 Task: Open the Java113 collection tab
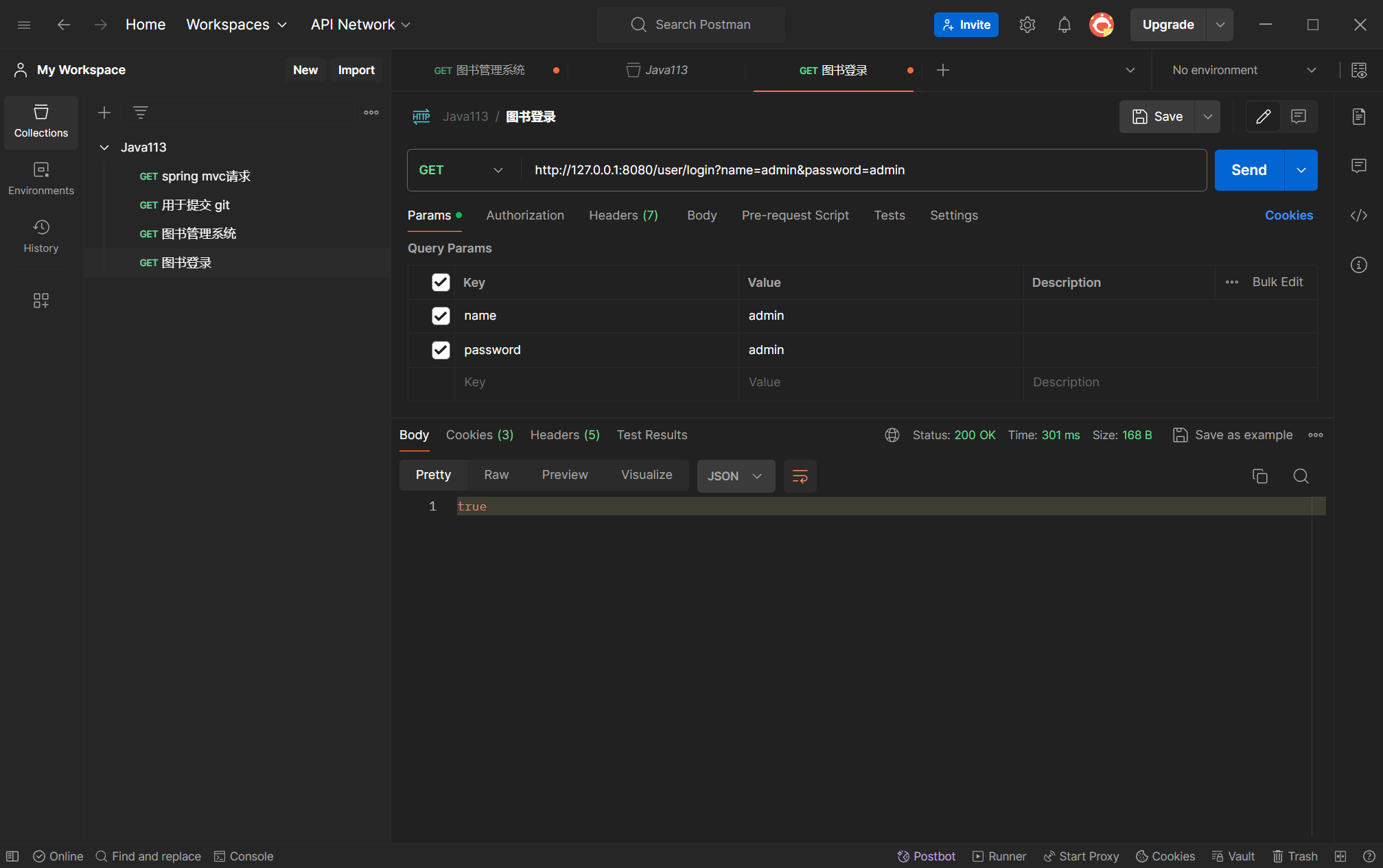pos(657,70)
